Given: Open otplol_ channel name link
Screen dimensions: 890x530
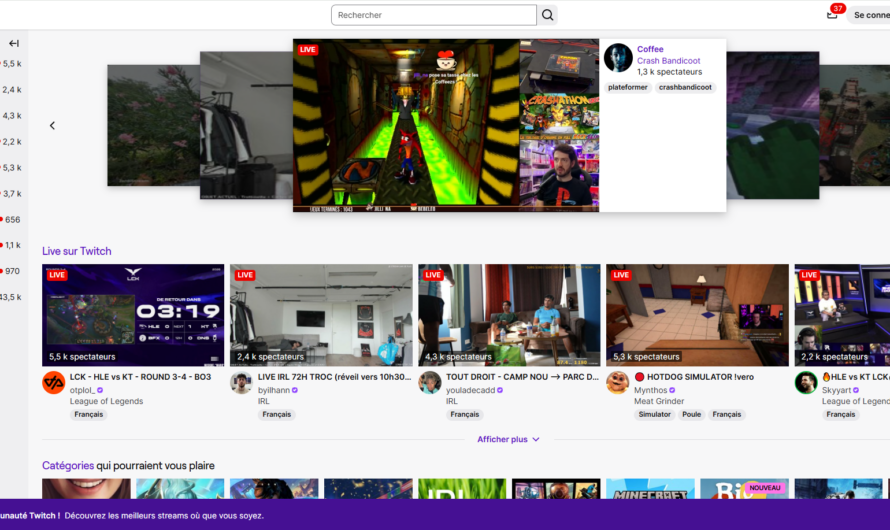Looking at the screenshot, I should pos(82,390).
